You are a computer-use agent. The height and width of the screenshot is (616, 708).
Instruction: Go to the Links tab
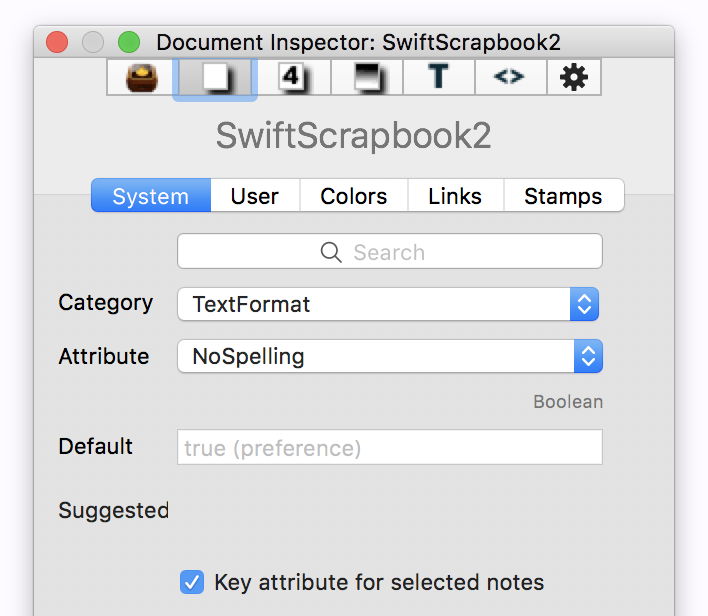(455, 196)
